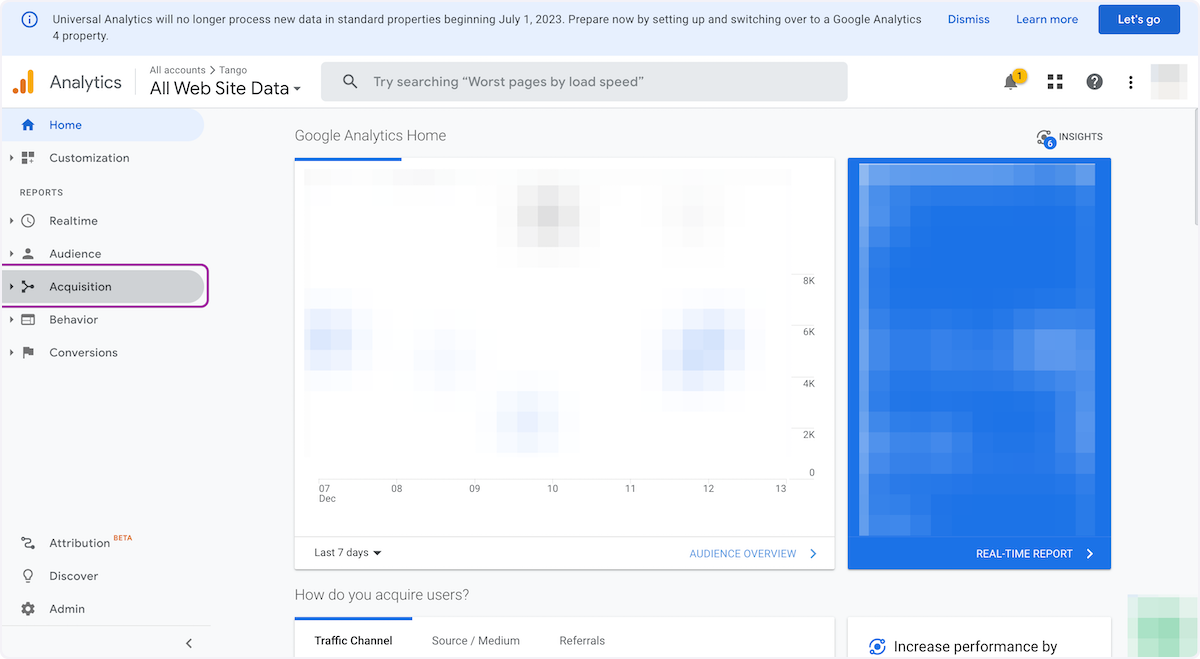Click the search magnifier icon
Image resolution: width=1200 pixels, height=659 pixels.
tap(350, 82)
